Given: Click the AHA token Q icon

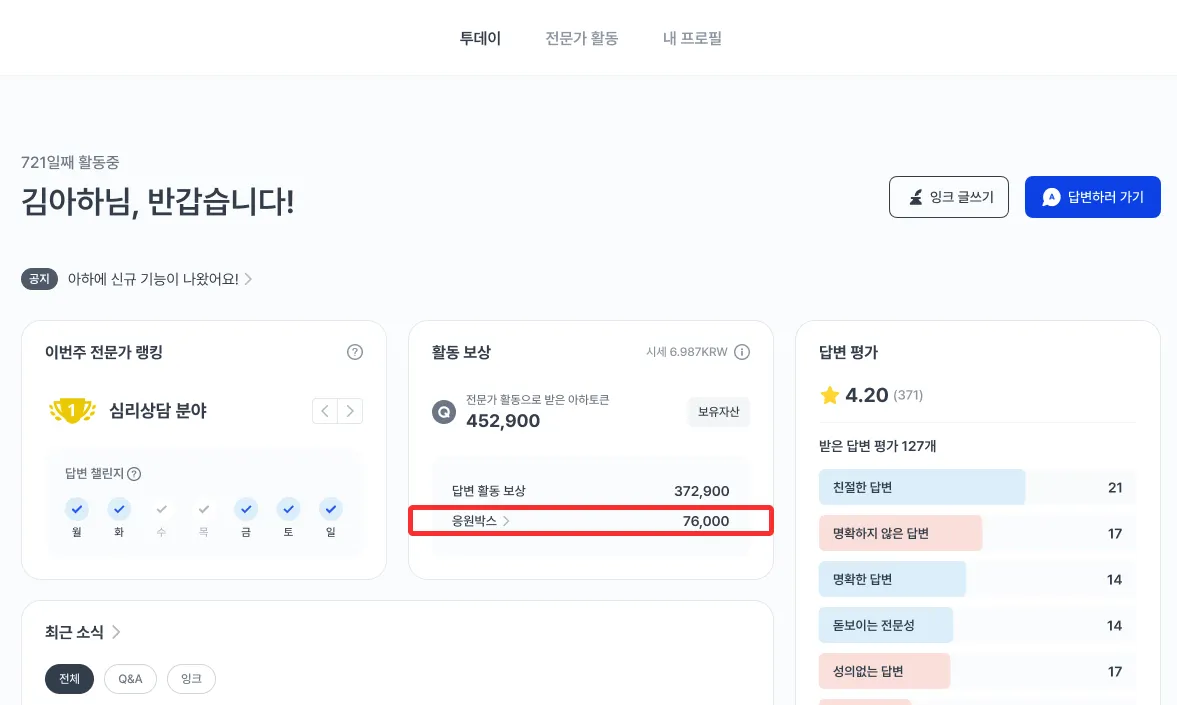Looking at the screenshot, I should (443, 411).
